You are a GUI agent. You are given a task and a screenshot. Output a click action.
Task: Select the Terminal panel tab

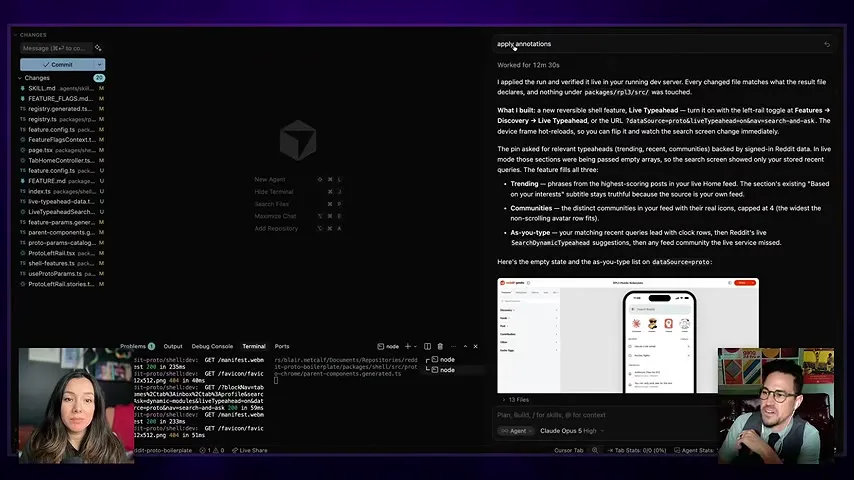254,347
